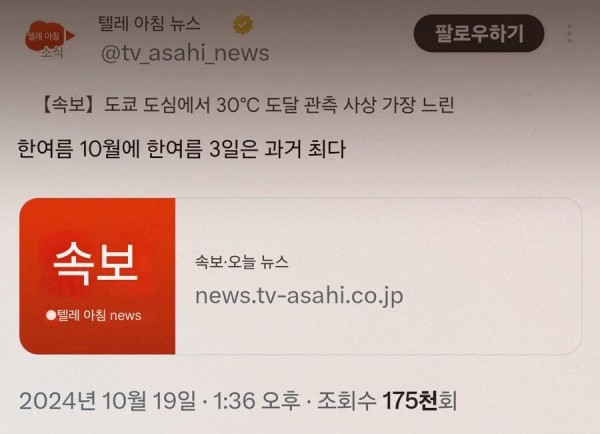Image resolution: width=600 pixels, height=434 pixels.
Task: Open the 텔레 아침 뉴스 display name
Action: point(149,24)
